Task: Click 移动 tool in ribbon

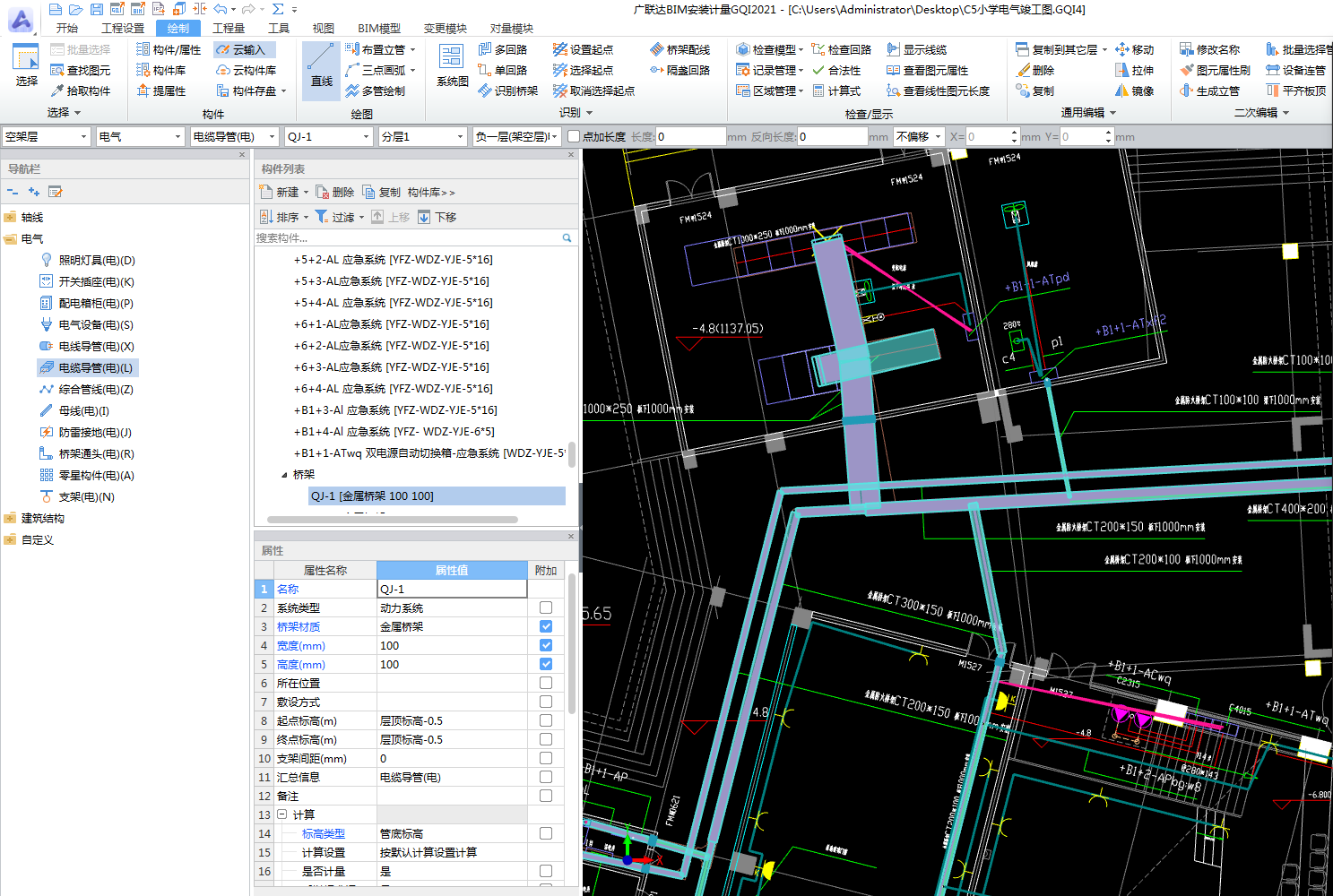Action: pos(1134,49)
